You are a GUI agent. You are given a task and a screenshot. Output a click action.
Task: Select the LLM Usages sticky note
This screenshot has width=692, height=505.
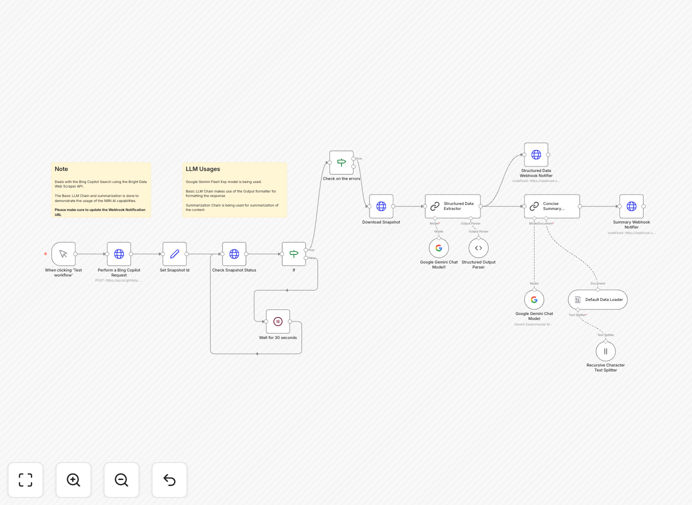click(x=235, y=190)
